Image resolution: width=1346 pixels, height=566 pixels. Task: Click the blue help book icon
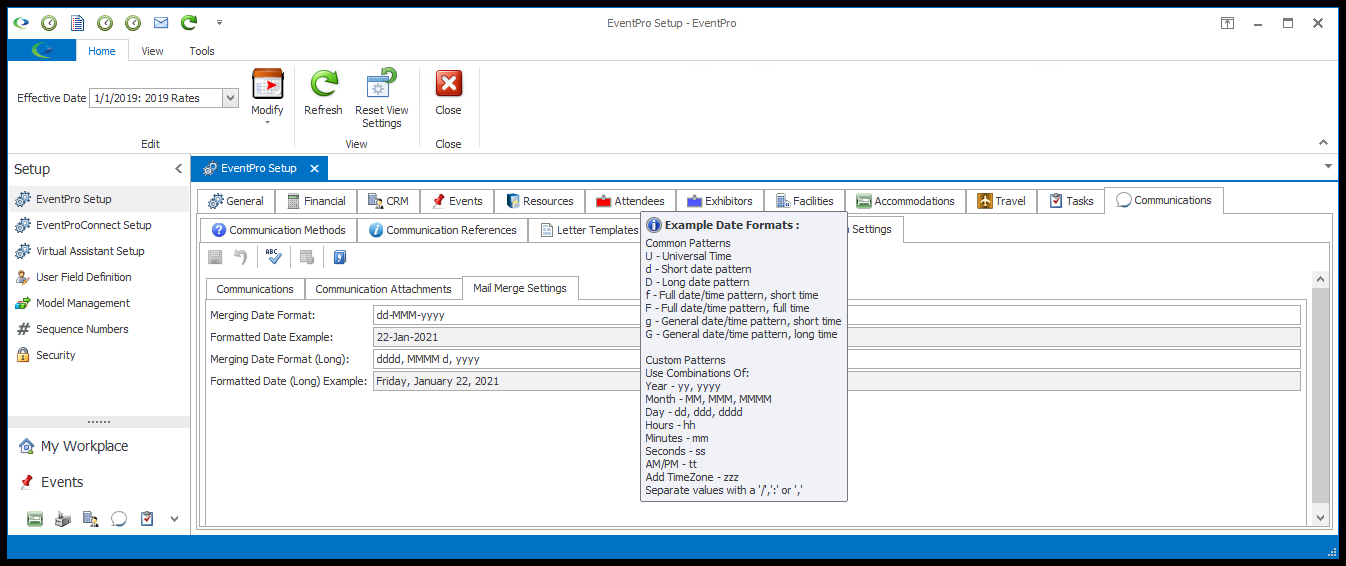tap(339, 258)
